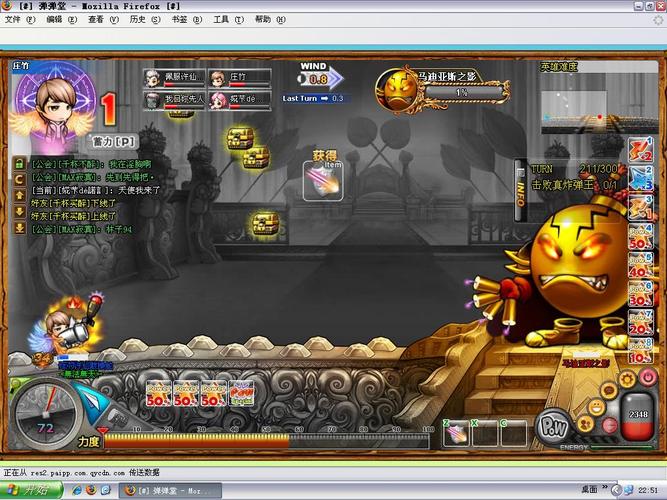Screen dimensions: 667x500
Task: Use the x2 attack item at top right
Action: [640, 151]
